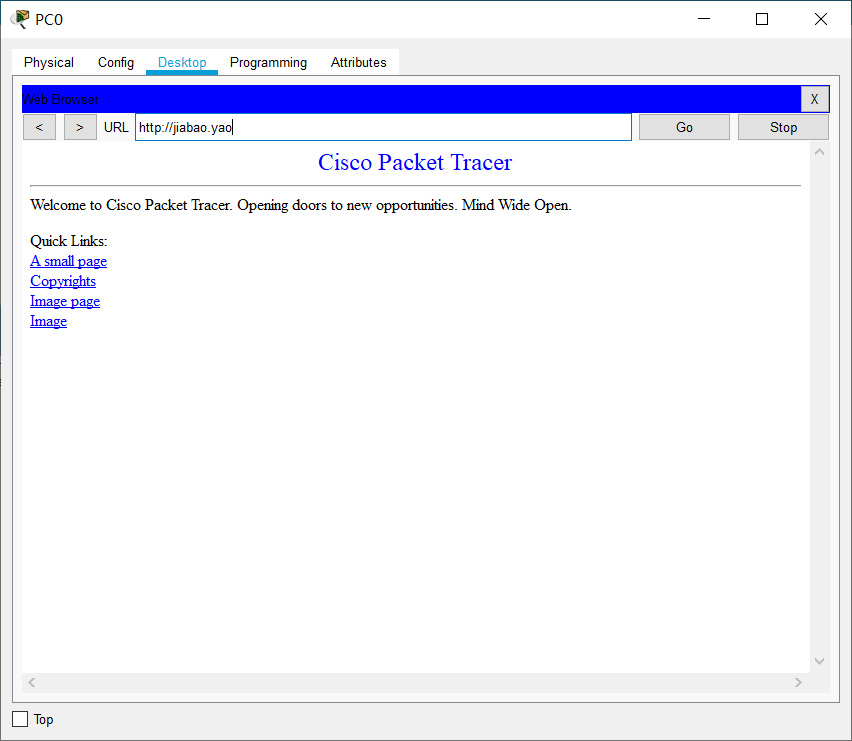
Task: Click the horizontal scrollbar right arrow
Action: tap(798, 682)
